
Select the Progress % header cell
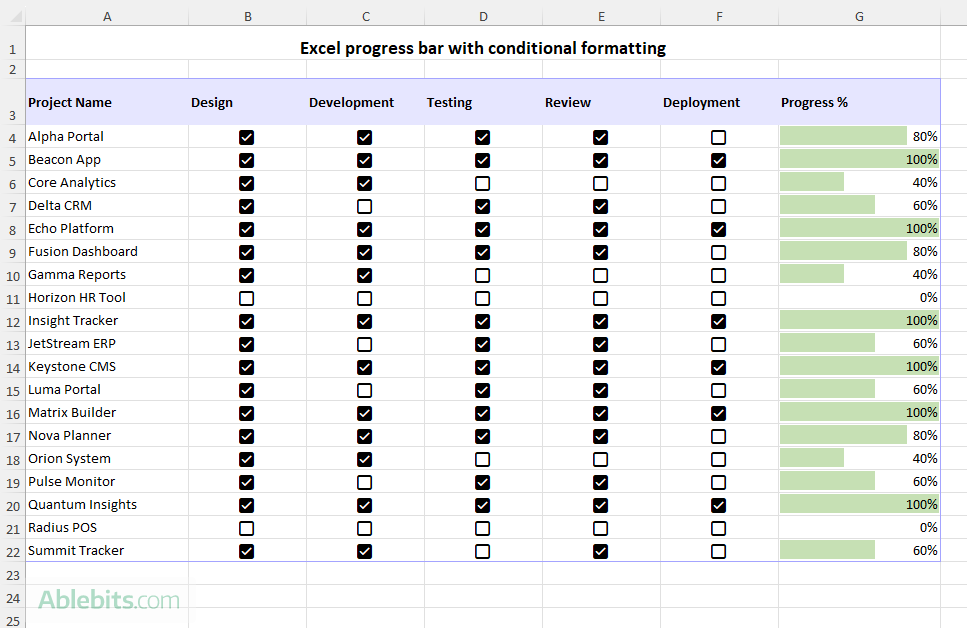coord(859,102)
